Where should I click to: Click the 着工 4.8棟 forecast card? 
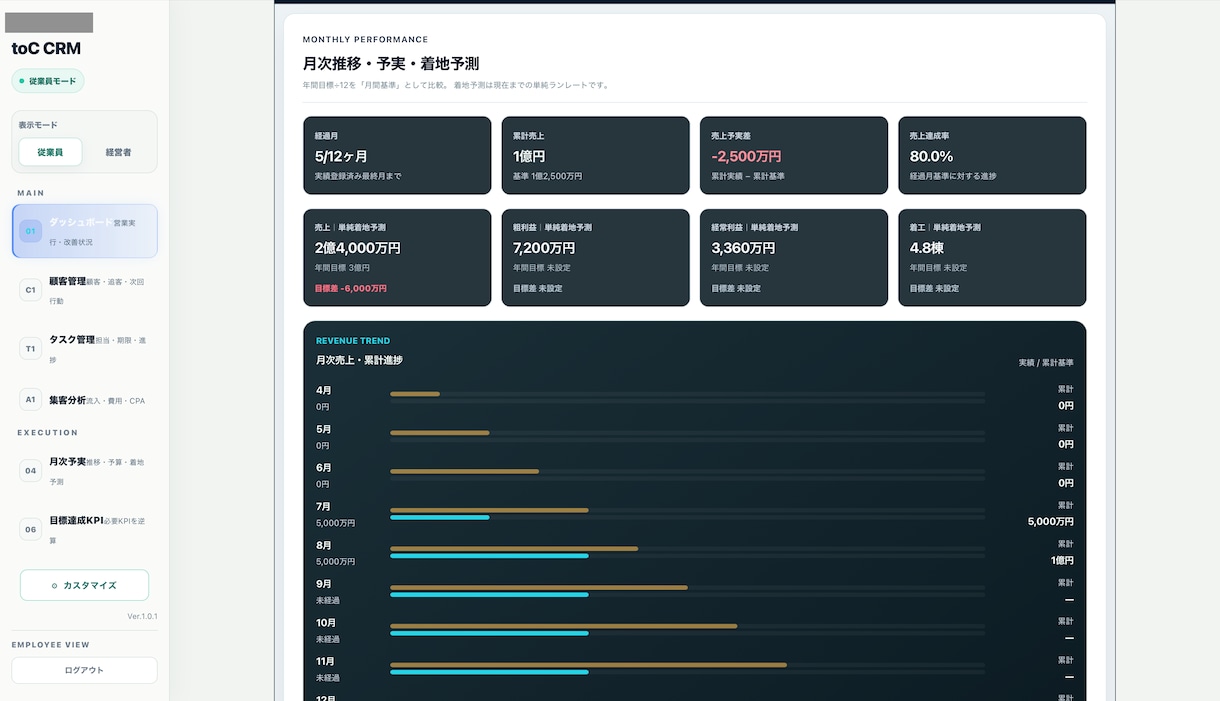tap(992, 257)
